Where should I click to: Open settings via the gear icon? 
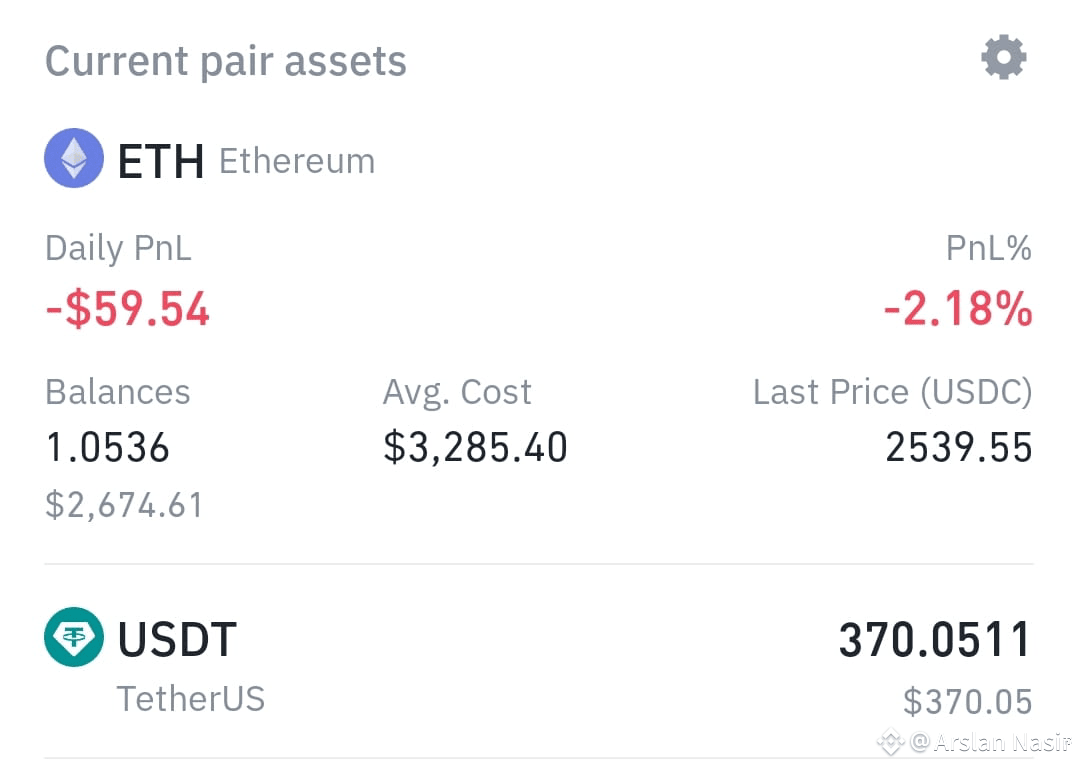pos(1004,57)
